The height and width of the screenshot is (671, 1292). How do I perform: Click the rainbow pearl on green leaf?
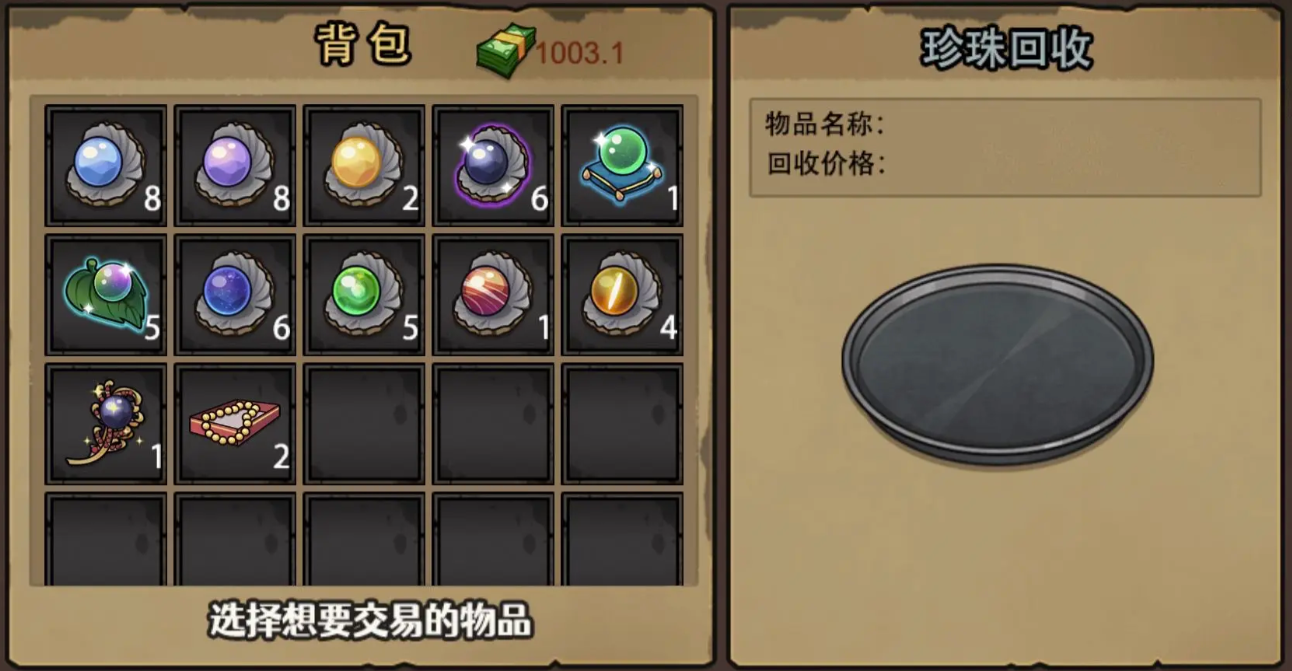click(x=106, y=295)
